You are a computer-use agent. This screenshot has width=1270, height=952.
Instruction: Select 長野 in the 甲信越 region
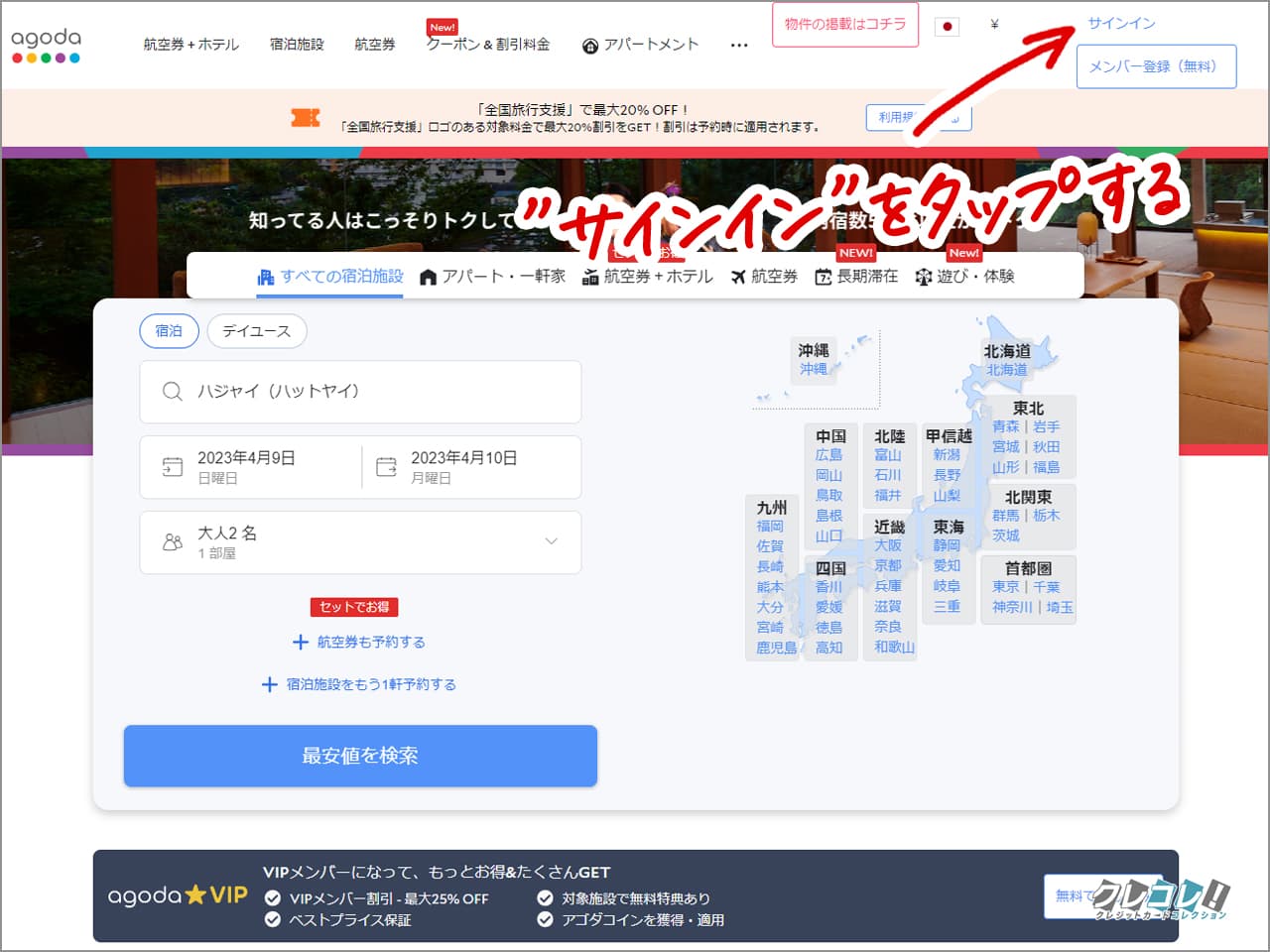pos(947,475)
